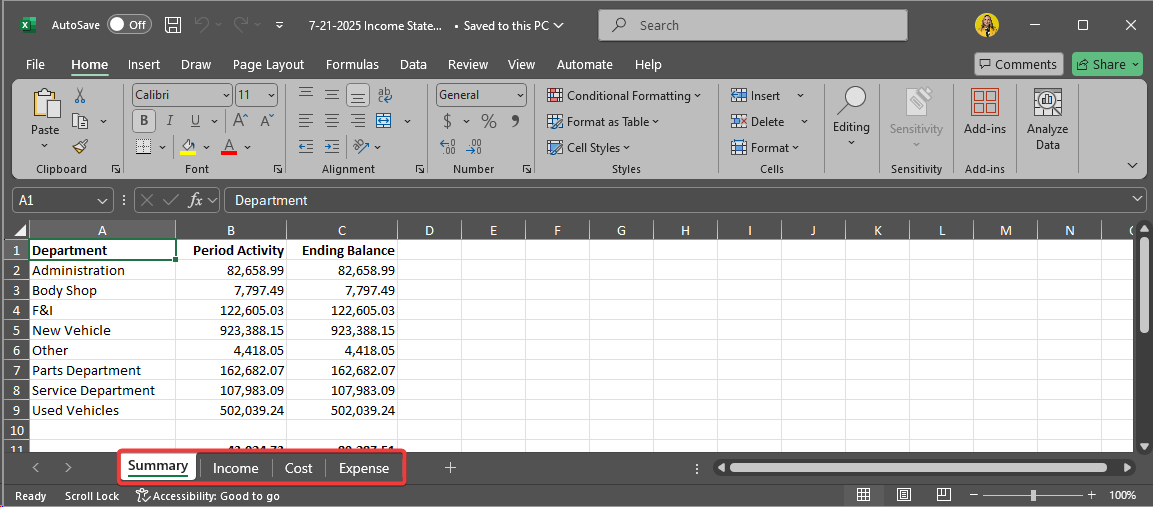This screenshot has width=1153, height=507.
Task: Apply percent style number format
Action: (489, 121)
